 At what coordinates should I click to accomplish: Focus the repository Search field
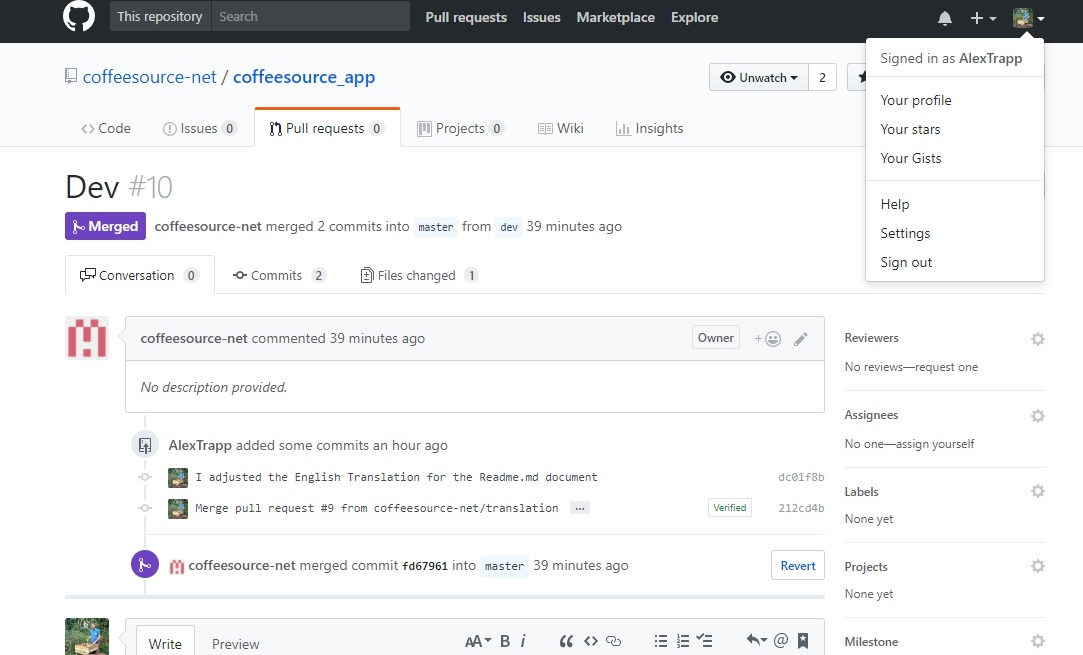click(310, 16)
